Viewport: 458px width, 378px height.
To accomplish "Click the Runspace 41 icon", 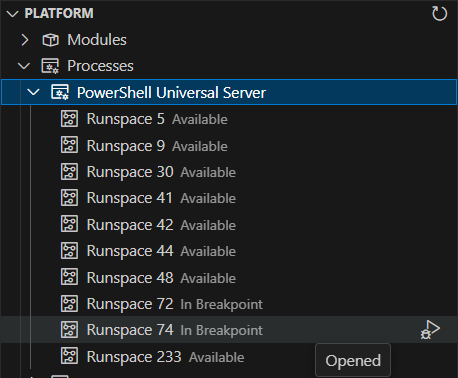I will [69, 198].
